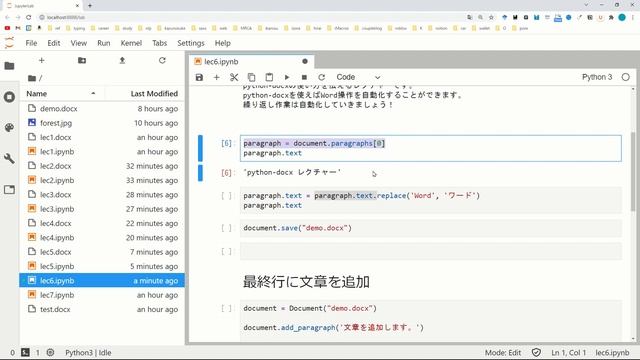Screen dimensions: 640x360
Task: Restart the kernel
Action: pos(322,77)
